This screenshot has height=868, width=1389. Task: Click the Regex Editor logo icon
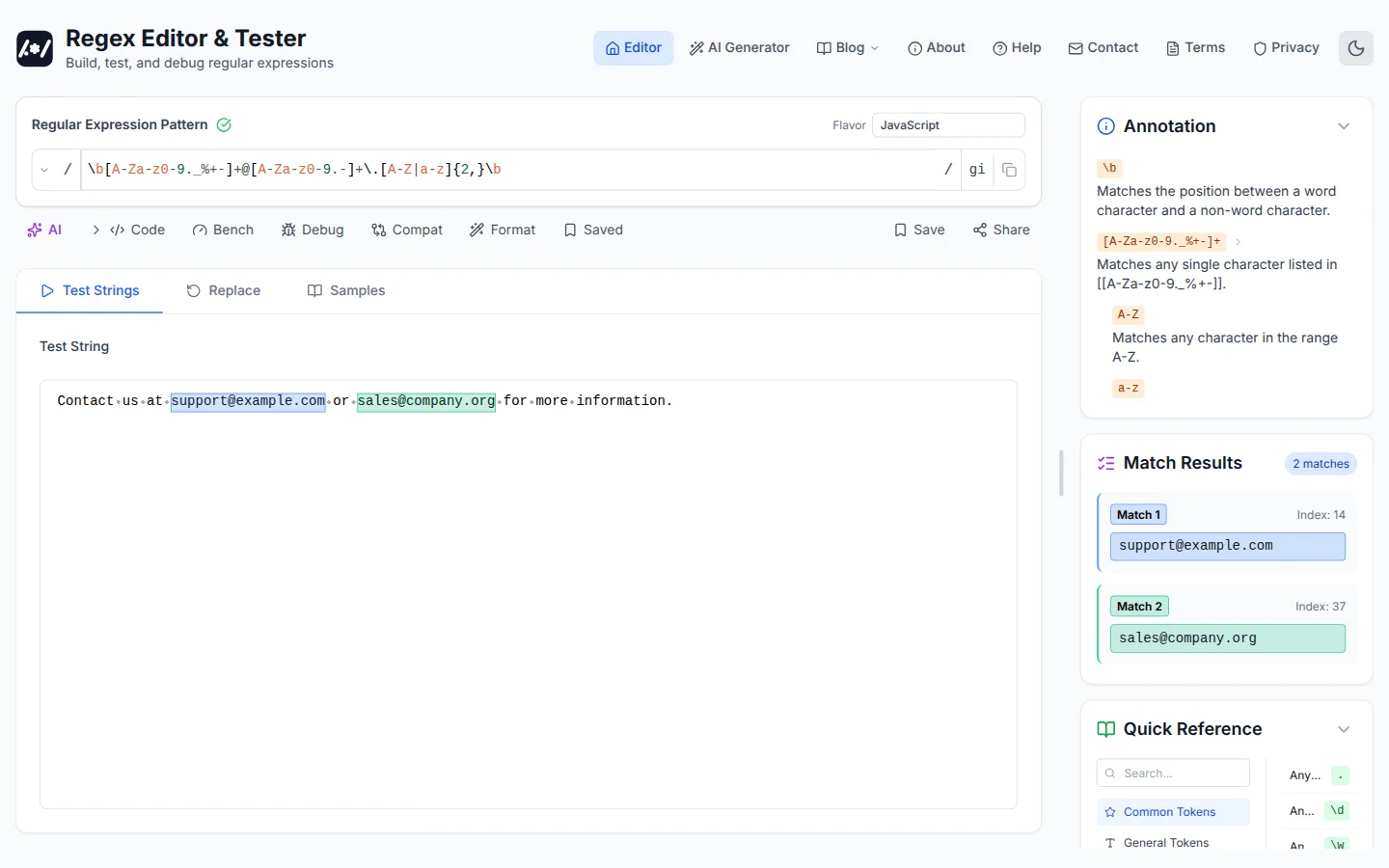click(x=35, y=48)
